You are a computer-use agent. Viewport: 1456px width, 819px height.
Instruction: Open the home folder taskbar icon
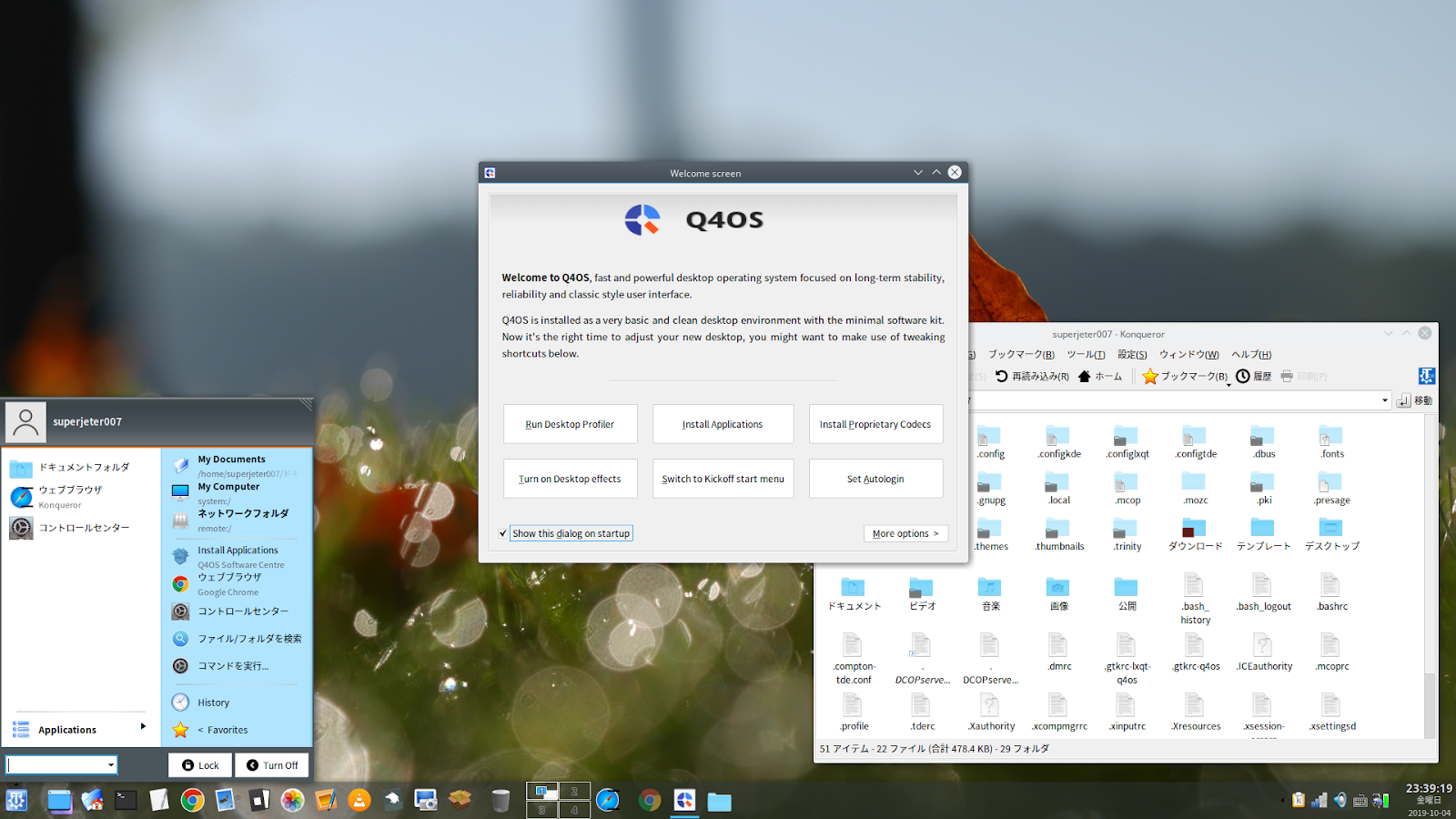pos(93,800)
